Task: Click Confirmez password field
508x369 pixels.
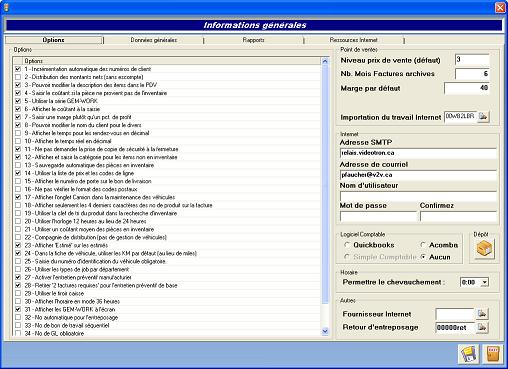Action: [x=458, y=217]
